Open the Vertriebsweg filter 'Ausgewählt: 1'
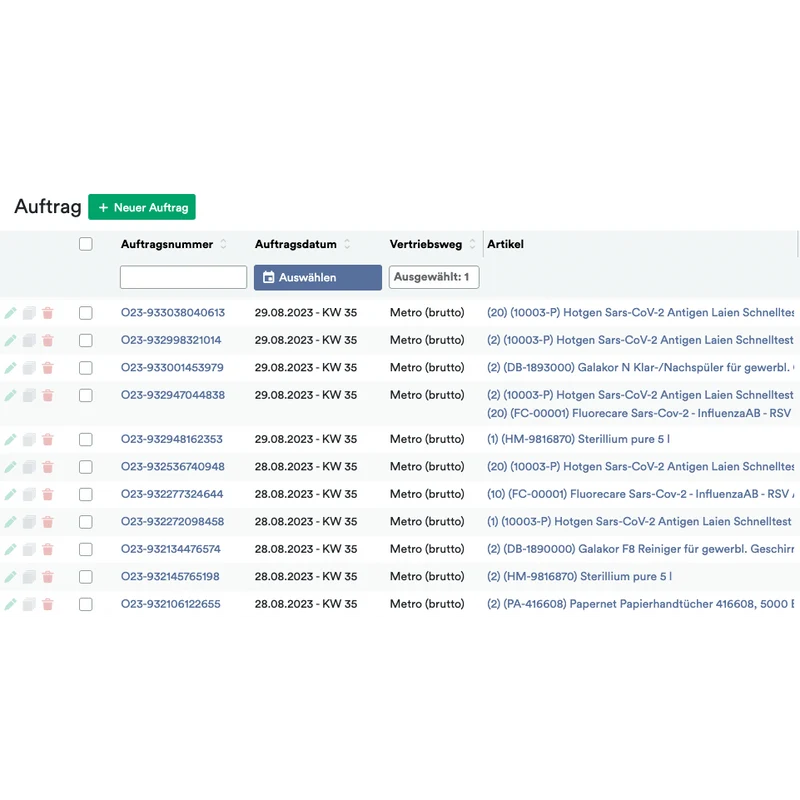800x800 pixels. tap(434, 277)
